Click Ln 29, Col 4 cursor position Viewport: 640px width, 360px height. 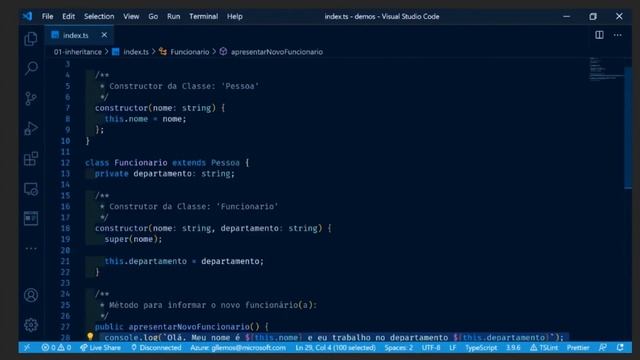coord(336,348)
